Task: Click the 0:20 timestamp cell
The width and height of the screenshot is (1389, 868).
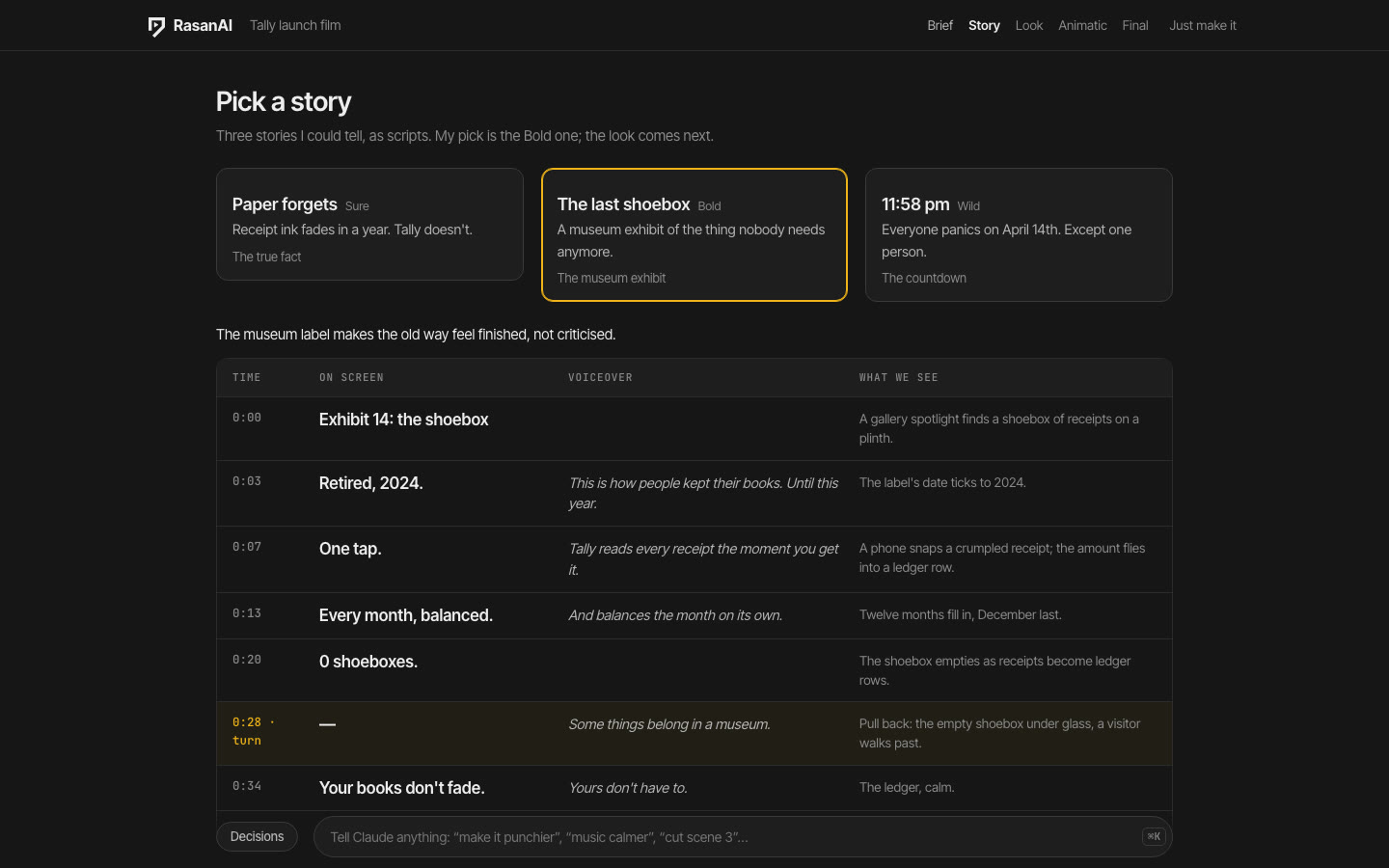Action: point(247,660)
